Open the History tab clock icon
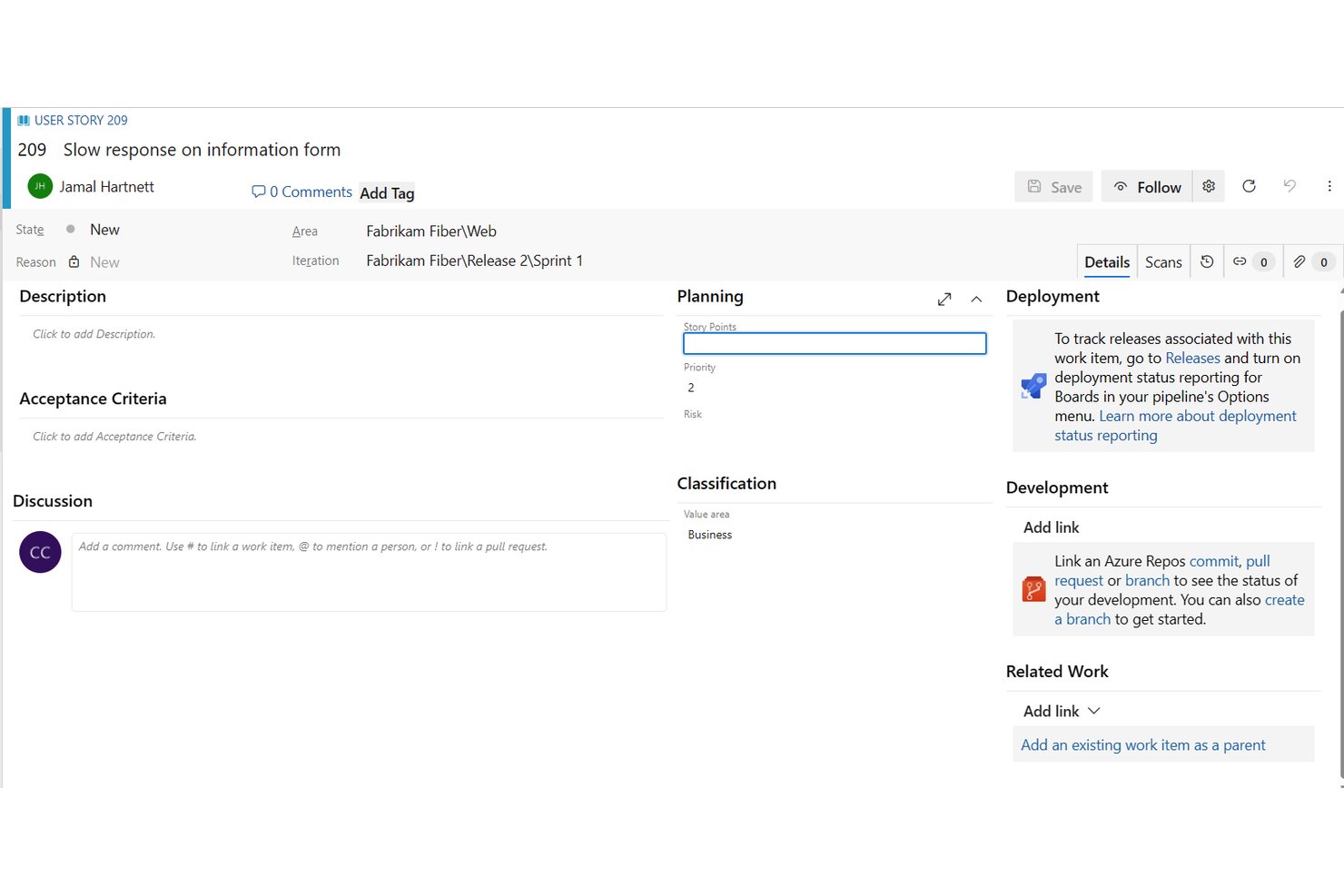The height and width of the screenshot is (896, 1344). (1207, 261)
